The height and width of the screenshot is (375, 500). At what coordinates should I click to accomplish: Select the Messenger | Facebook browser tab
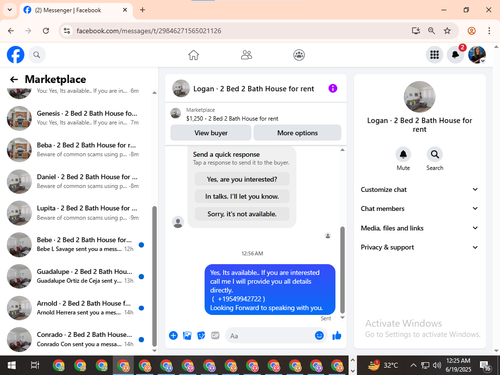pyautogui.click(x=76, y=10)
